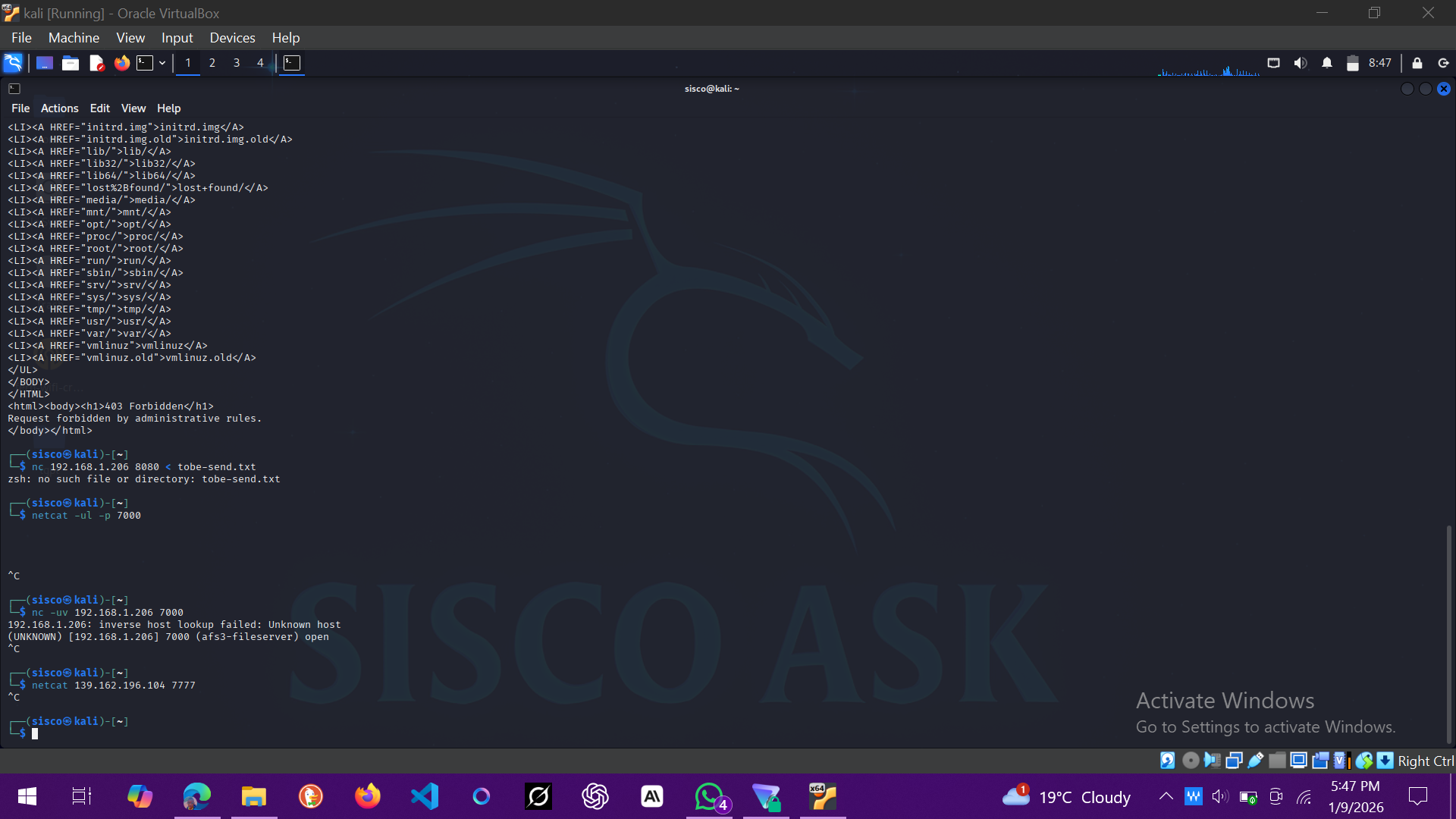This screenshot has height=819, width=1456.
Task: Click the VirtualBox shared folders indicator
Action: pyautogui.click(x=1277, y=761)
